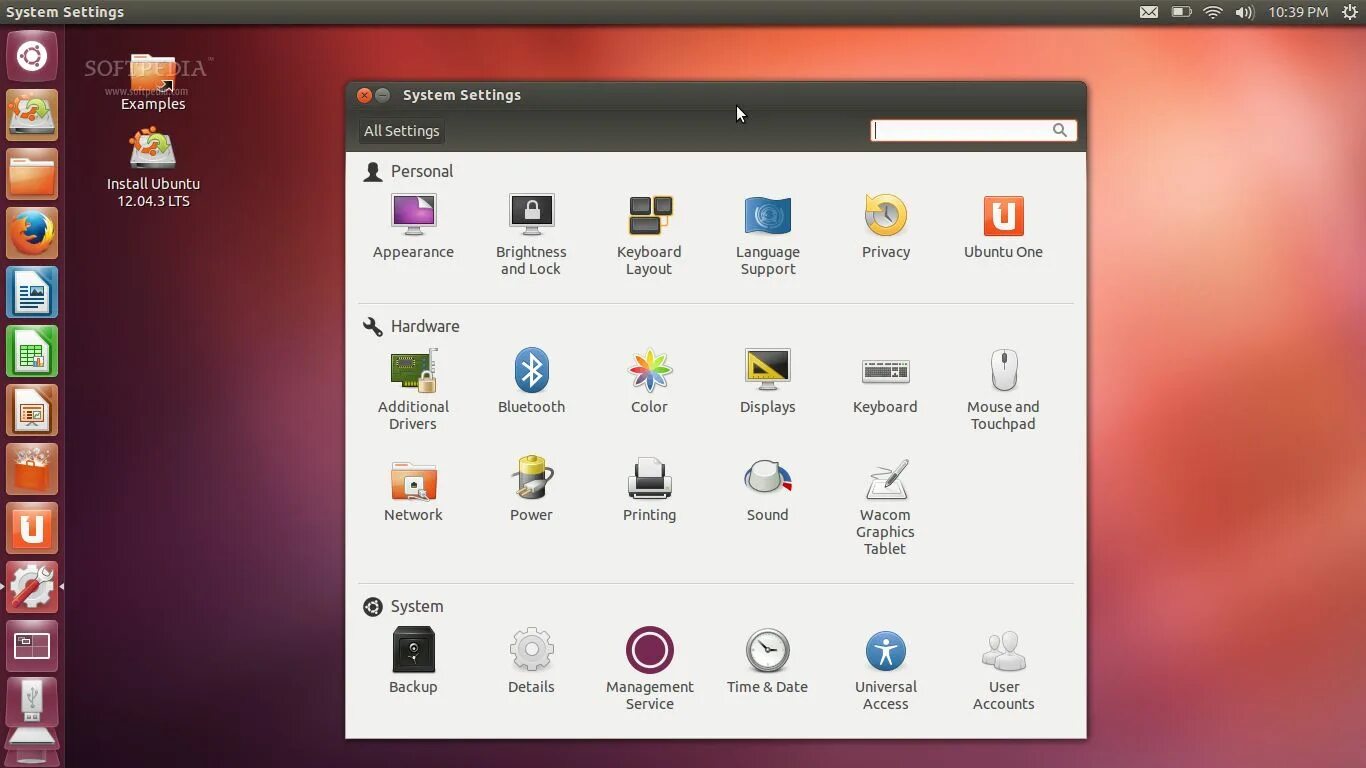This screenshot has height=768, width=1366.
Task: Open Ubuntu Software Center in launcher
Action: pyautogui.click(x=32, y=469)
